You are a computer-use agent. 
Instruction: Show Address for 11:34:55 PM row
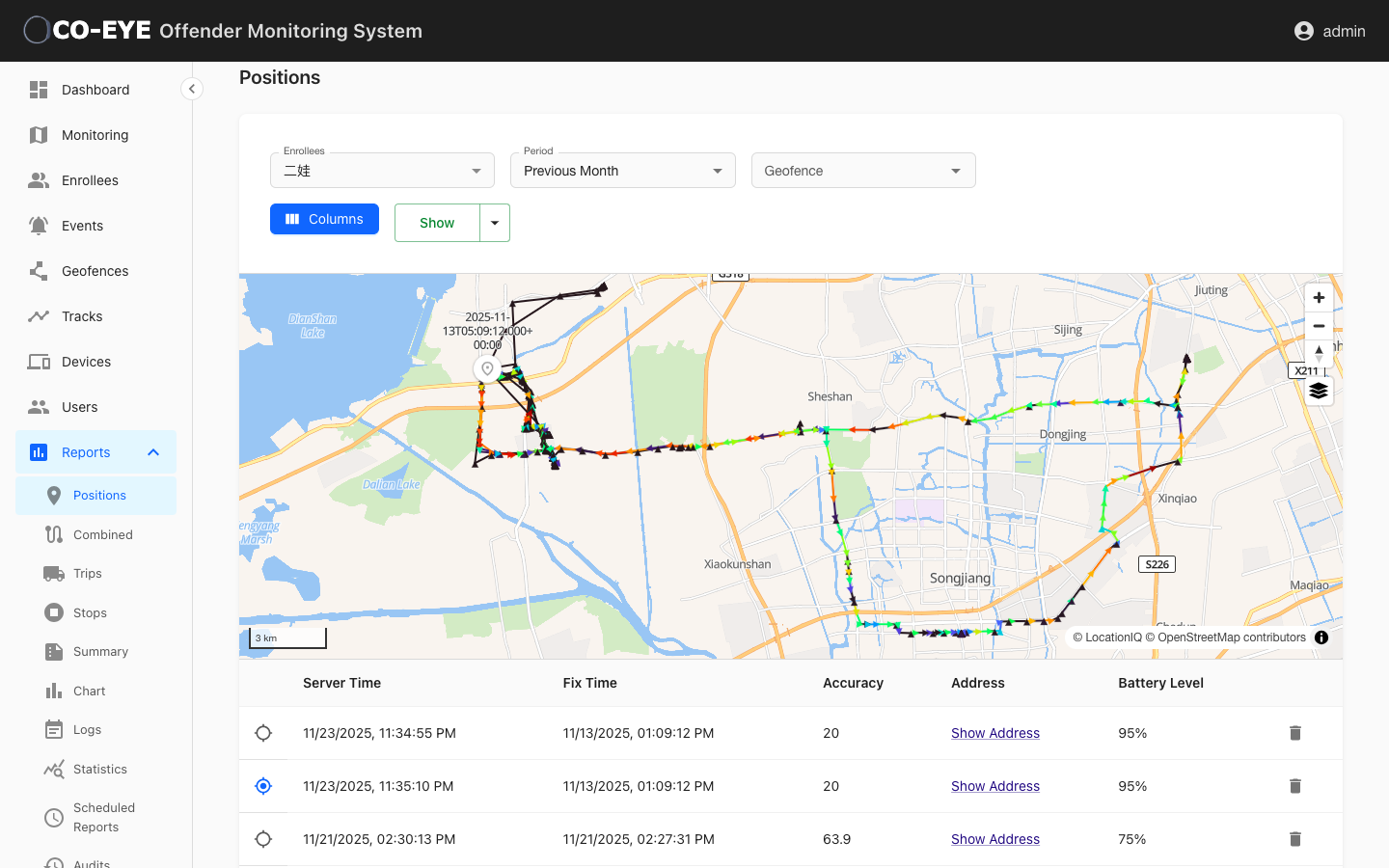click(995, 733)
